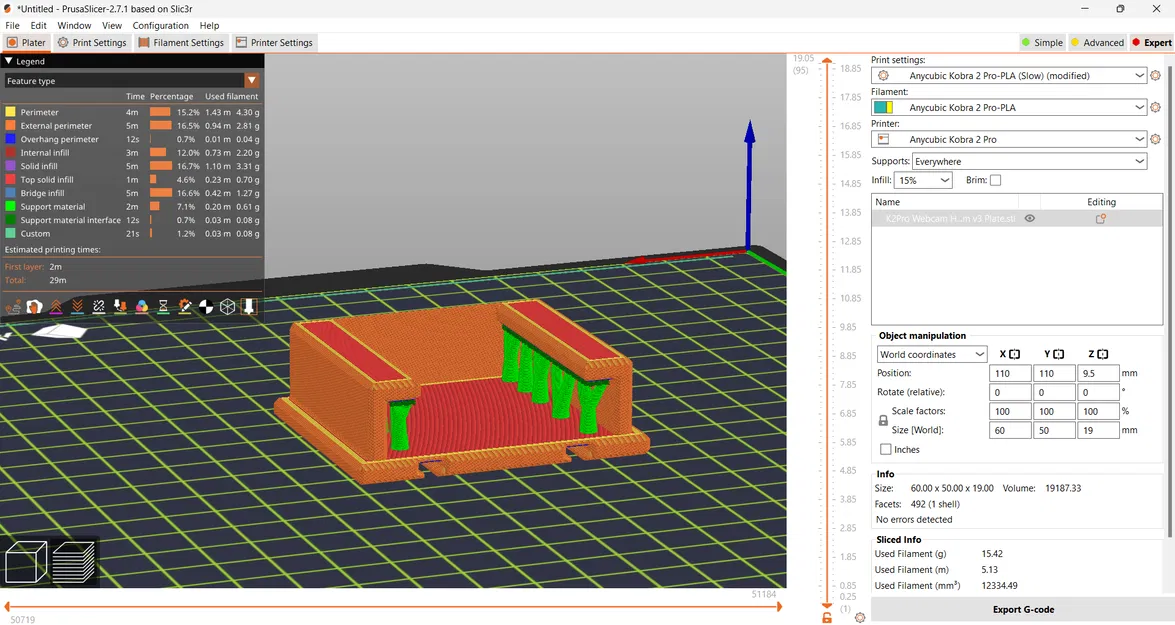Hide the K2Pro Webcam object via eye icon

pos(1029,218)
